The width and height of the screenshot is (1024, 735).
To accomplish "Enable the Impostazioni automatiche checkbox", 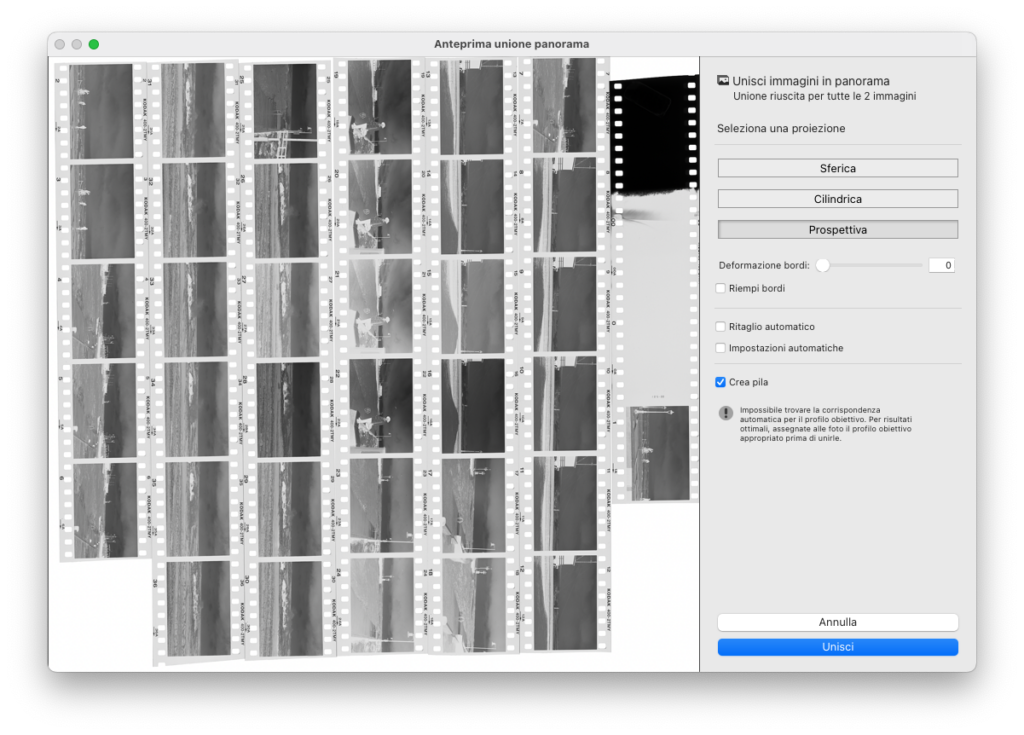I will 720,348.
